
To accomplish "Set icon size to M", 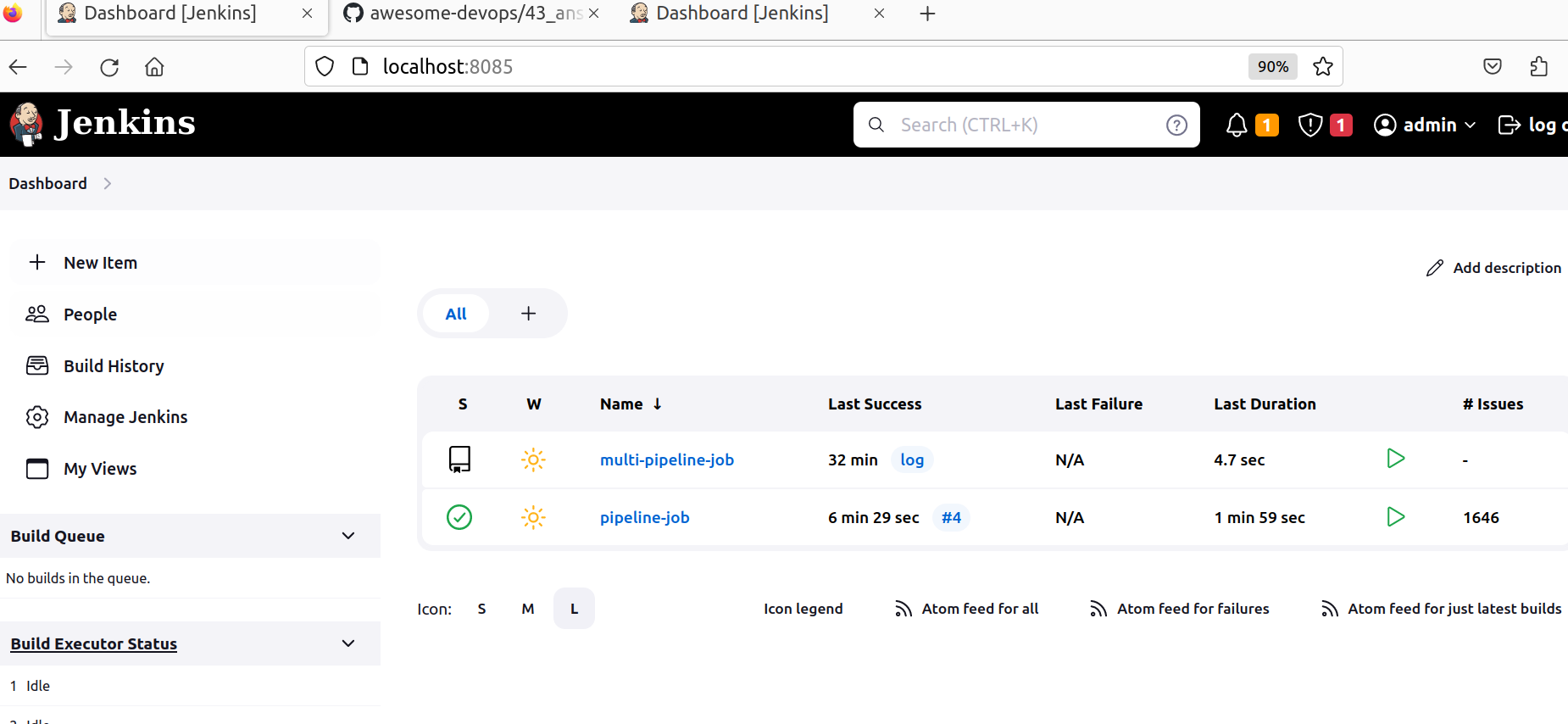I will tap(528, 609).
